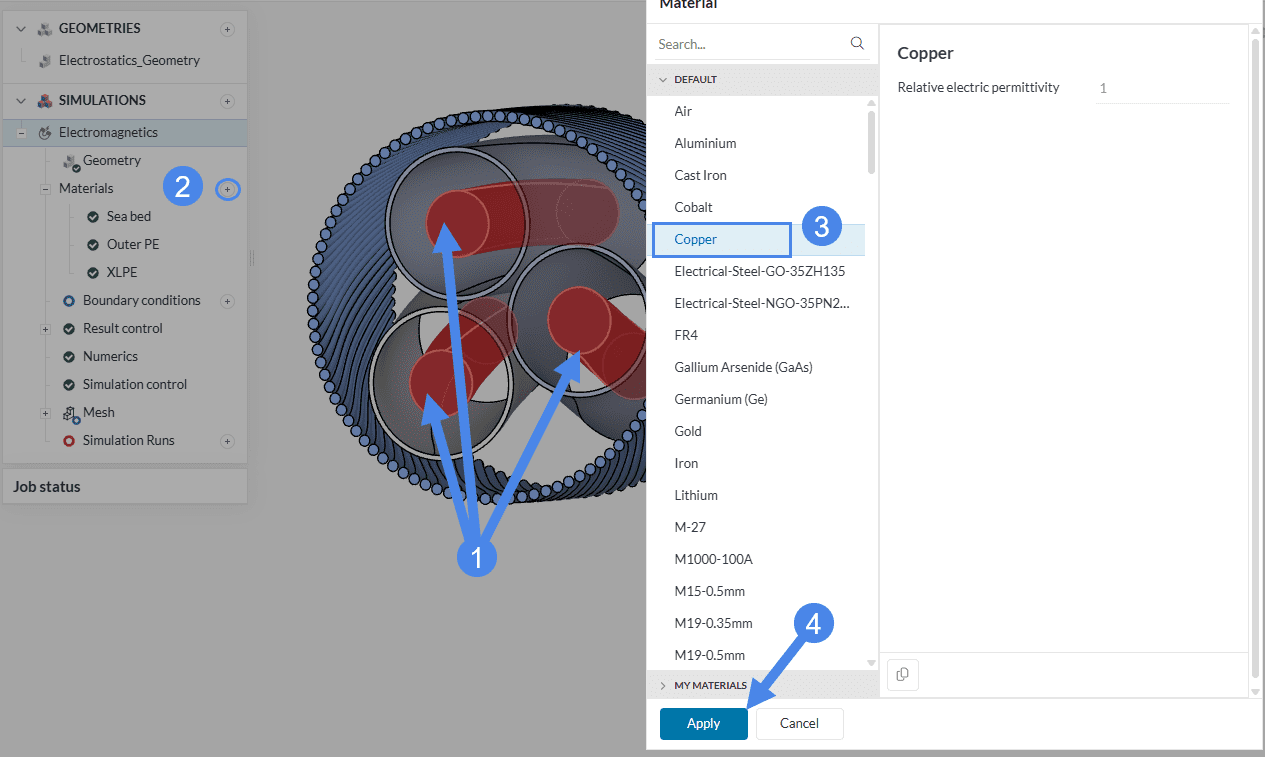Collapse the DEFAULT materials group
Screen dimensions: 1265x757
coord(662,79)
